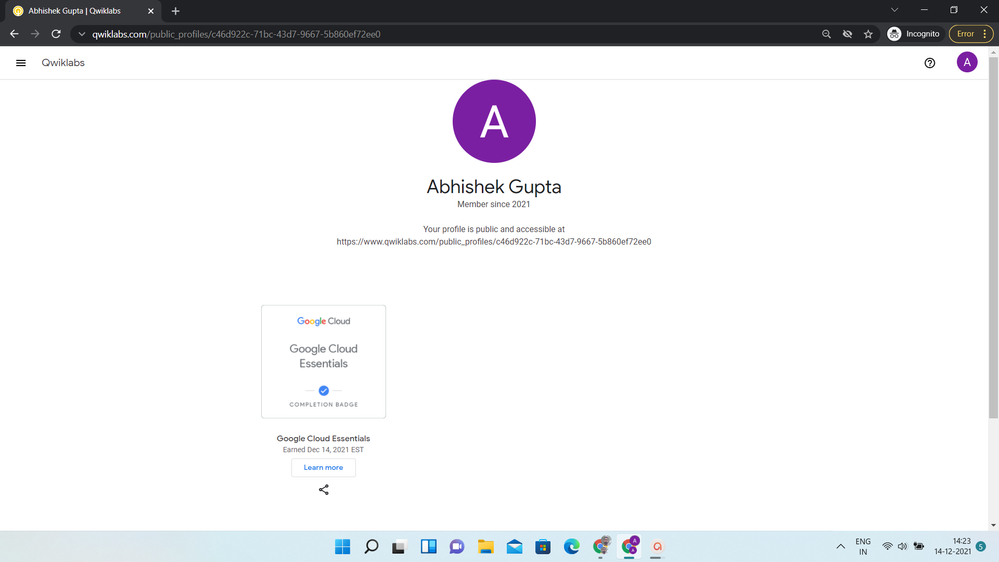Open Chrome's Error menu button

click(x=971, y=34)
